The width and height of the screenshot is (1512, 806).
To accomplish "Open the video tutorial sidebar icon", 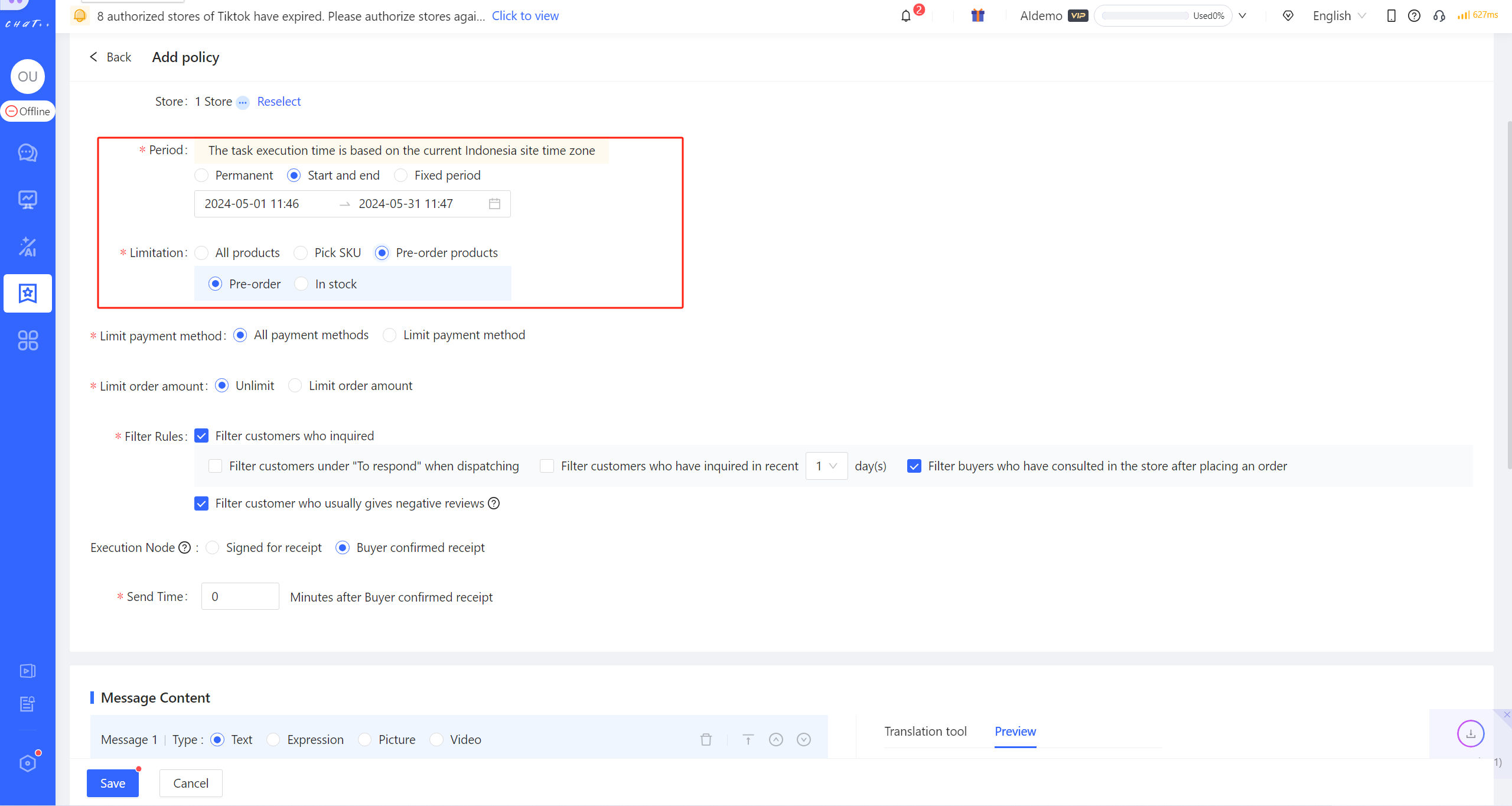I will click(x=28, y=671).
